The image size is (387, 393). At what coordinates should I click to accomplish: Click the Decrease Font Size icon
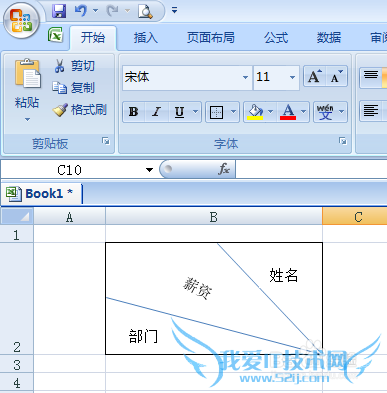tap(337, 77)
